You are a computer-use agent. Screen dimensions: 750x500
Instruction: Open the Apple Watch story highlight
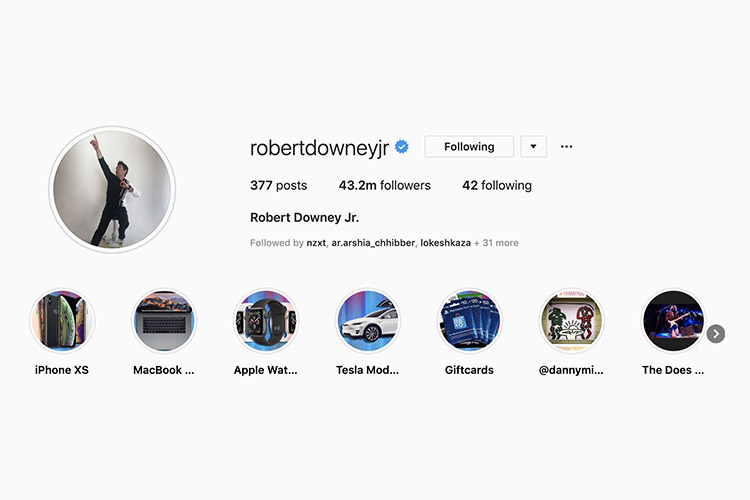tap(266, 320)
